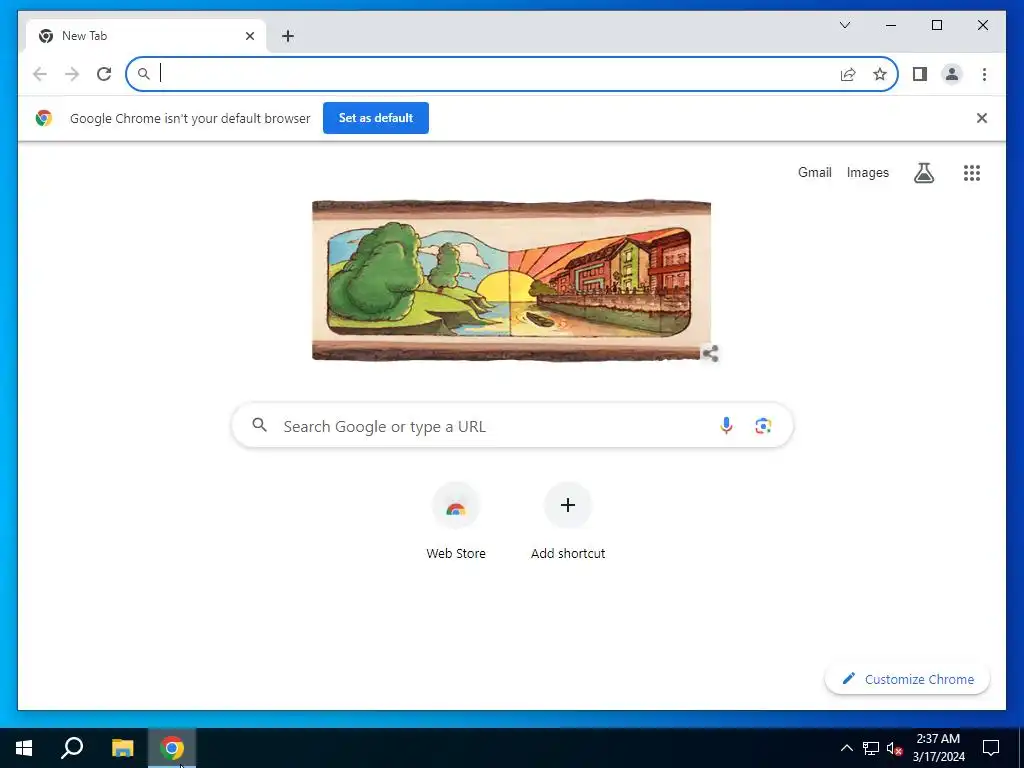1024x768 pixels.
Task: Share this page using the share icon
Action: pos(848,74)
